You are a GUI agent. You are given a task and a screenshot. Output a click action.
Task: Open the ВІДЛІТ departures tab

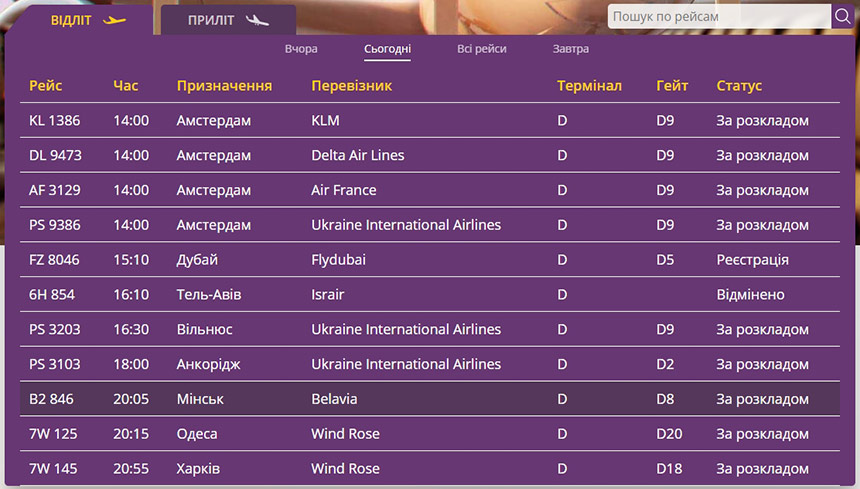82,20
